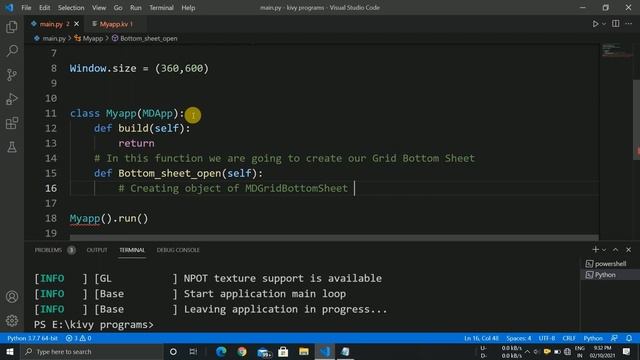Image resolution: width=640 pixels, height=360 pixels.
Task: Place cursor on line 18 Myapp().run()
Action: [x=109, y=218]
